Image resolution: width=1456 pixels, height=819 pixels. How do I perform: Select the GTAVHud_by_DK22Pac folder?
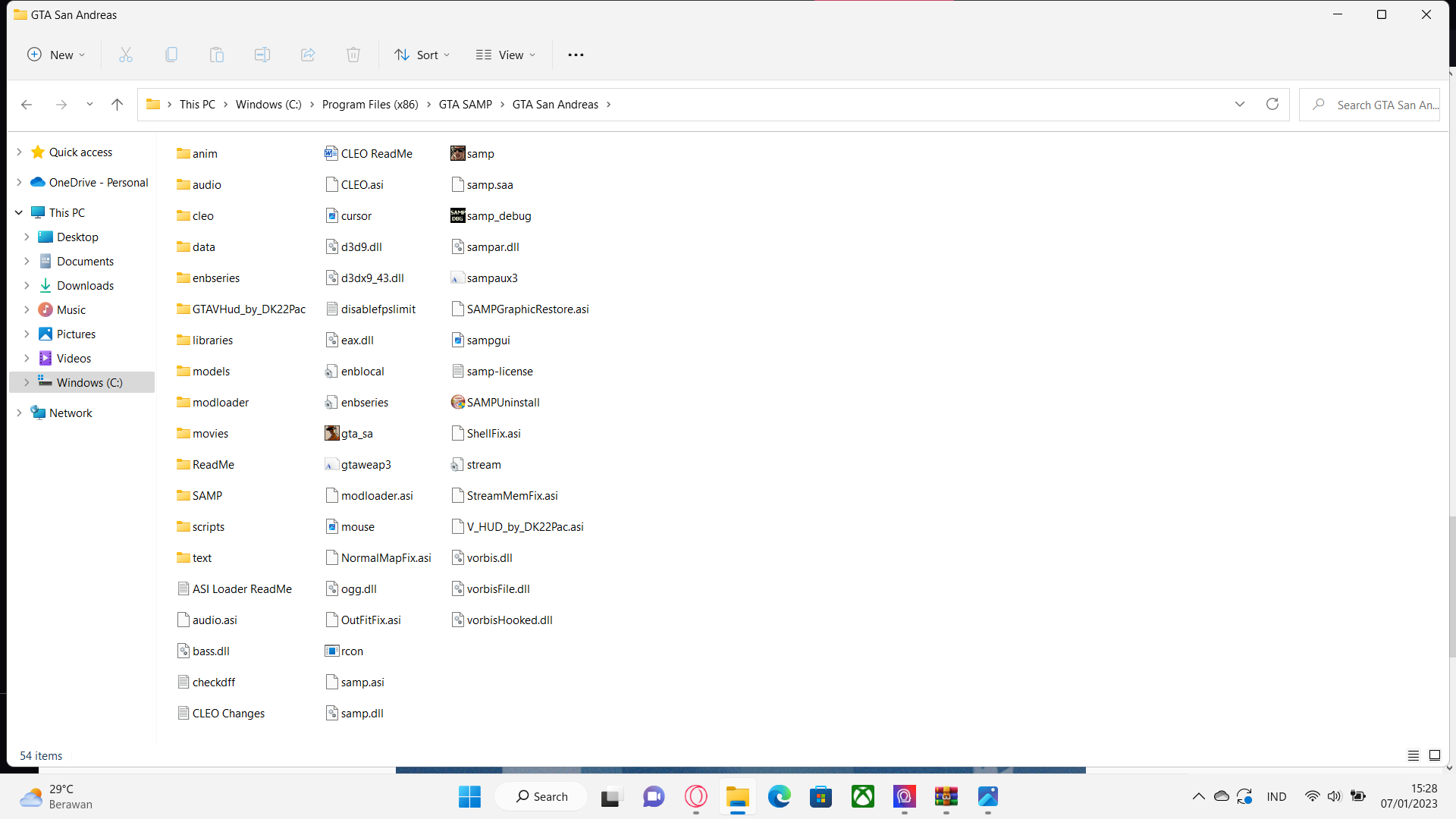[x=241, y=309]
